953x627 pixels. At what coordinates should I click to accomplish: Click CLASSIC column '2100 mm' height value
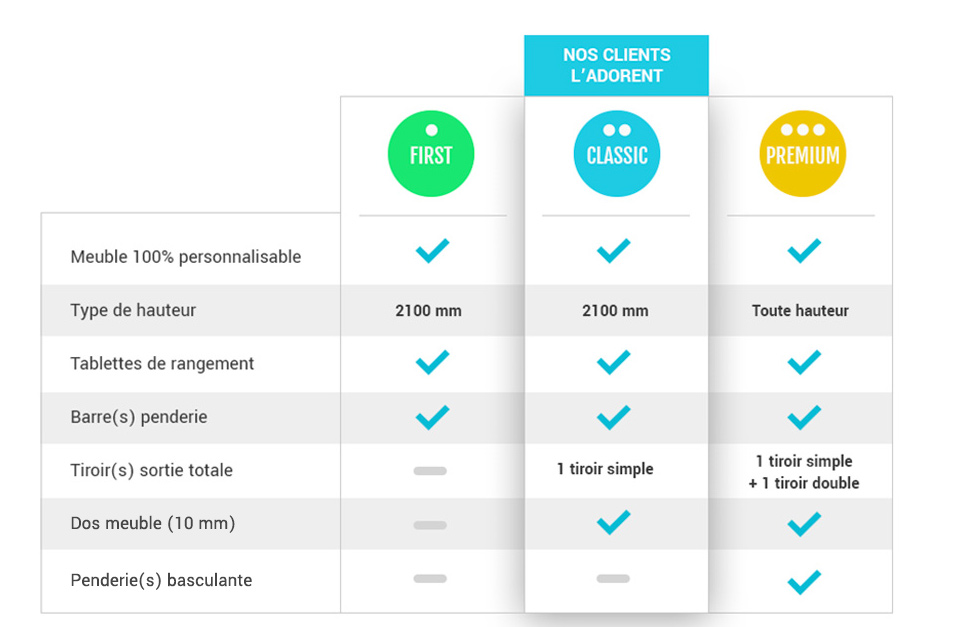point(615,310)
